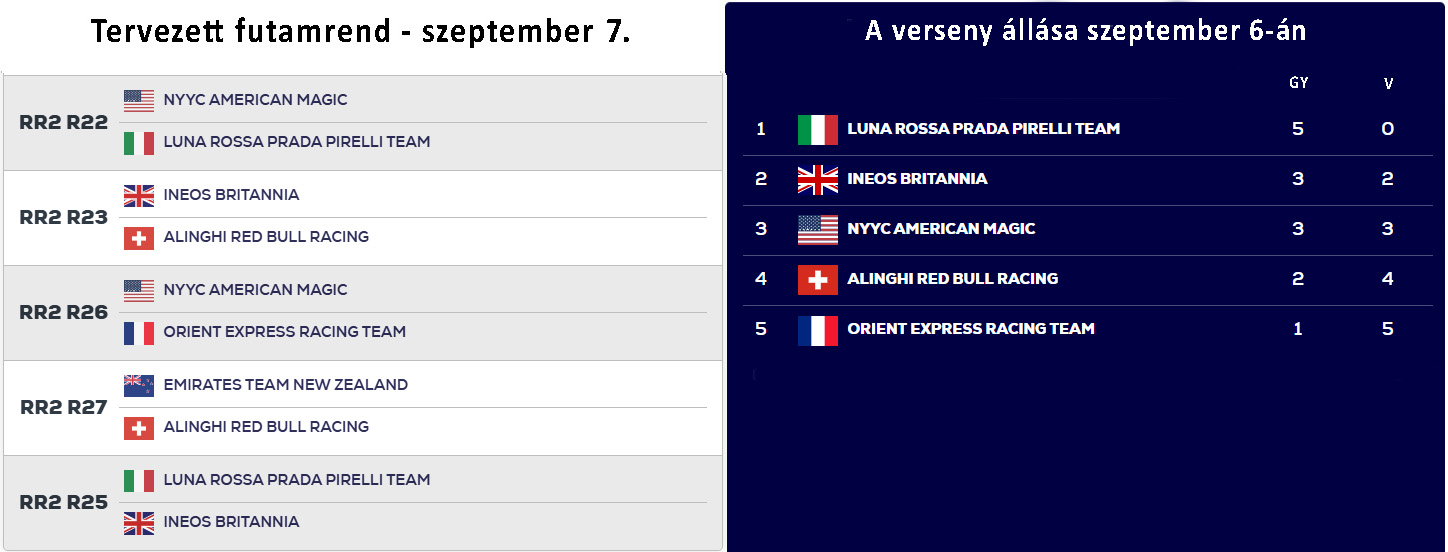Screen dimensions: 1448x552
Task: Open Ineos Britannia in the standings table
Action: coord(917,179)
